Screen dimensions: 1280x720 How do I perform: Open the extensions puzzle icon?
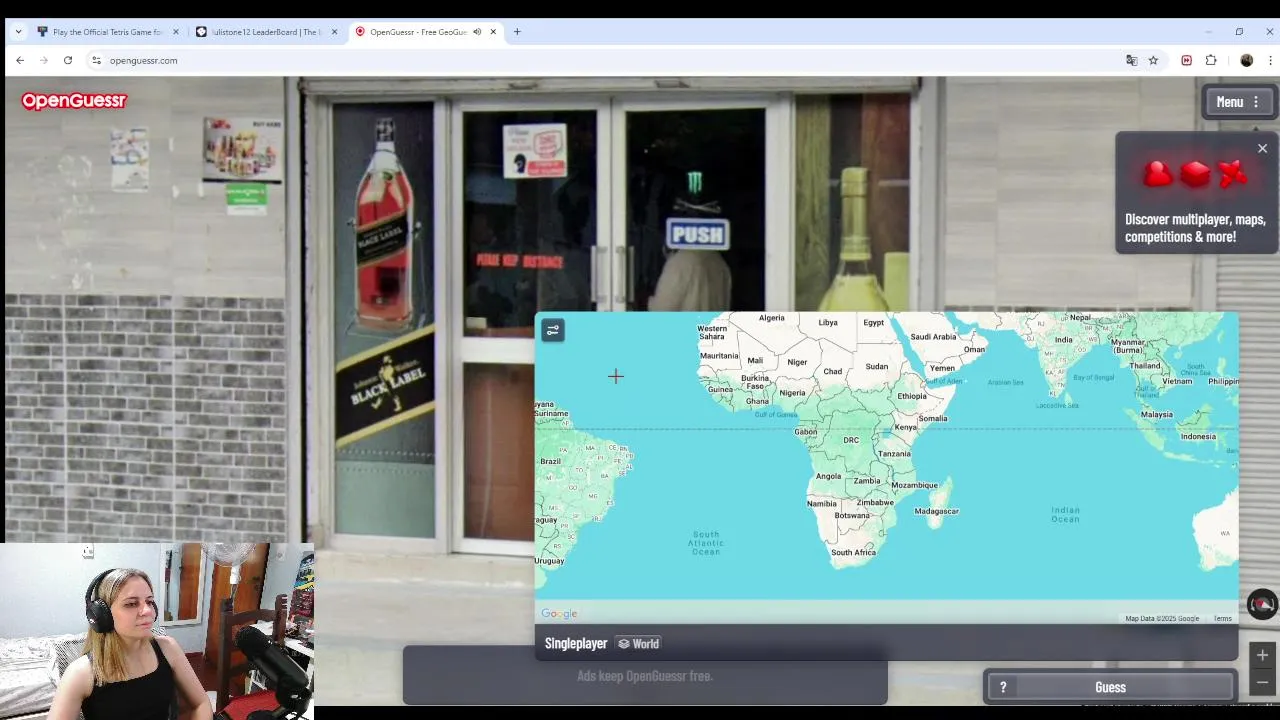1211,60
